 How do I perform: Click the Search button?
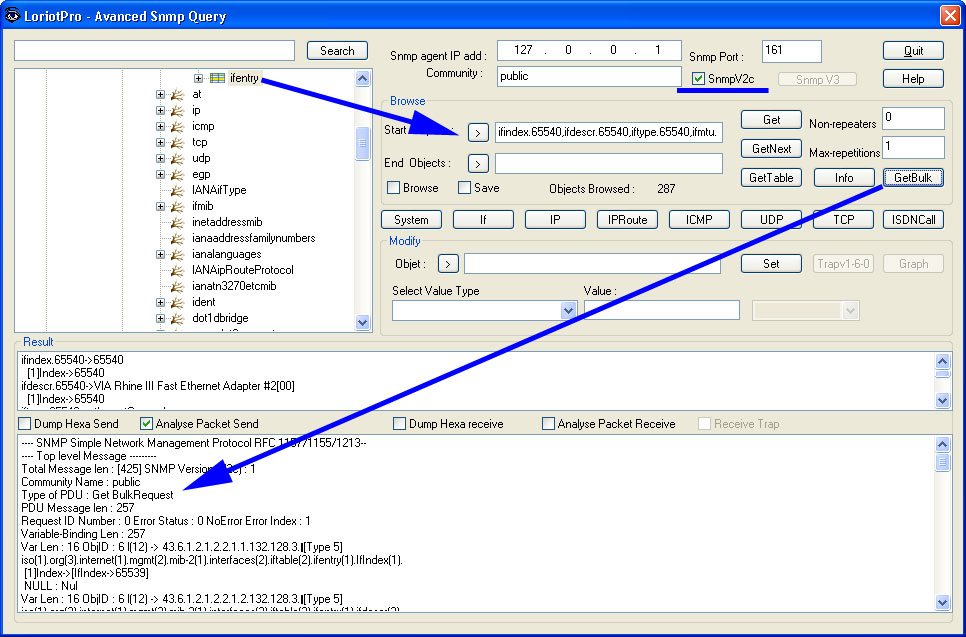(x=337, y=50)
